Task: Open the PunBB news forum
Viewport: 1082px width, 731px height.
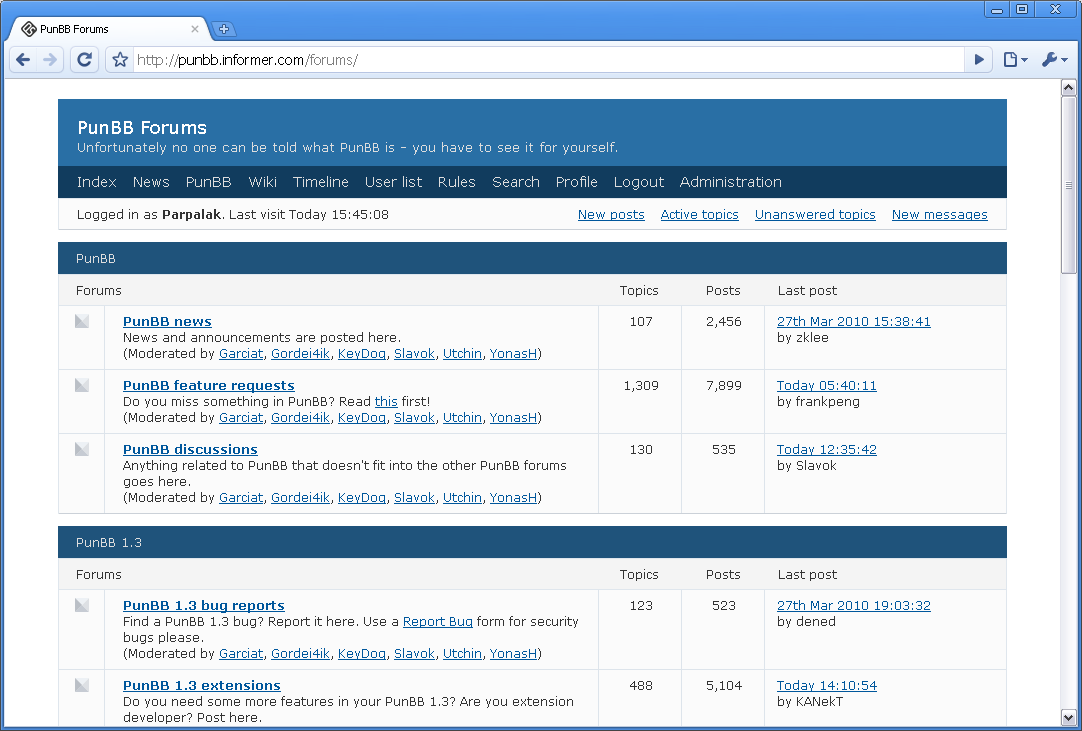Action: point(167,322)
